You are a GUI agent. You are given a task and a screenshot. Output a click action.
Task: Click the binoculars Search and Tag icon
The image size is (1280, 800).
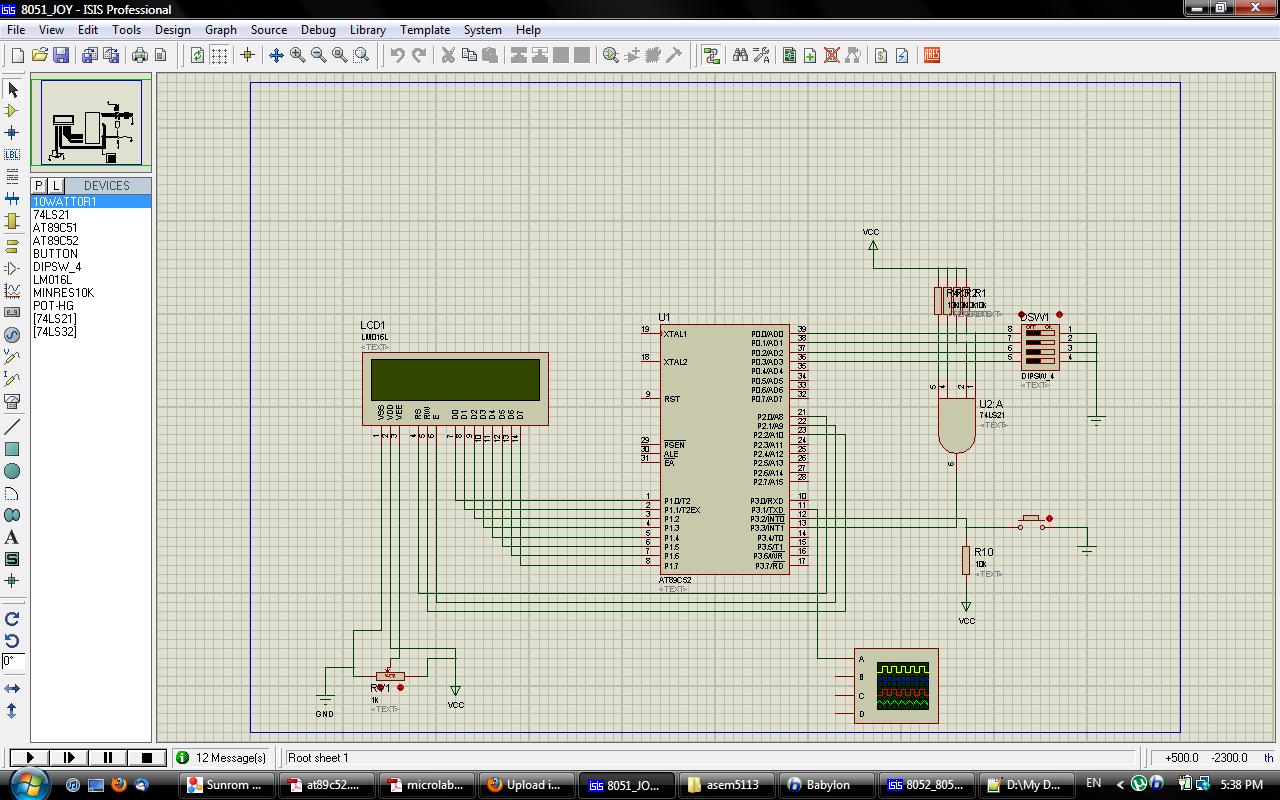tap(740, 56)
